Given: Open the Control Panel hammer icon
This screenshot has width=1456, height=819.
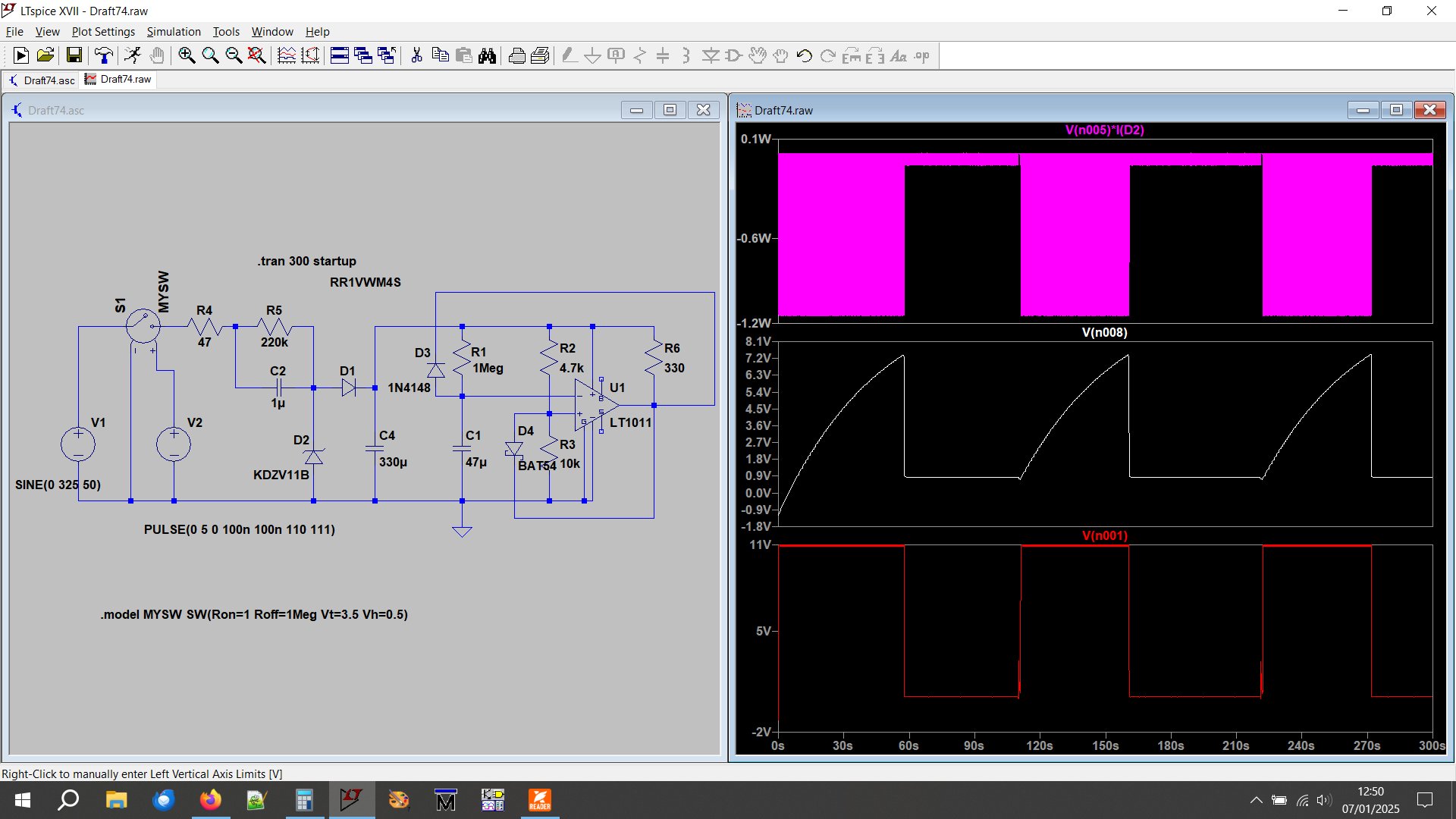Looking at the screenshot, I should (x=103, y=55).
